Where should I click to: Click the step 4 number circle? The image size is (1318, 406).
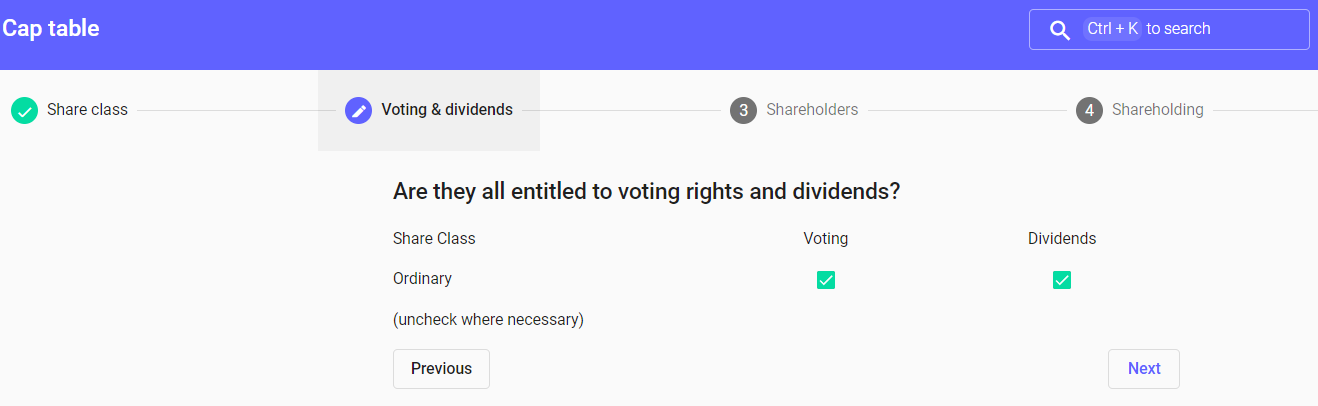point(1089,110)
